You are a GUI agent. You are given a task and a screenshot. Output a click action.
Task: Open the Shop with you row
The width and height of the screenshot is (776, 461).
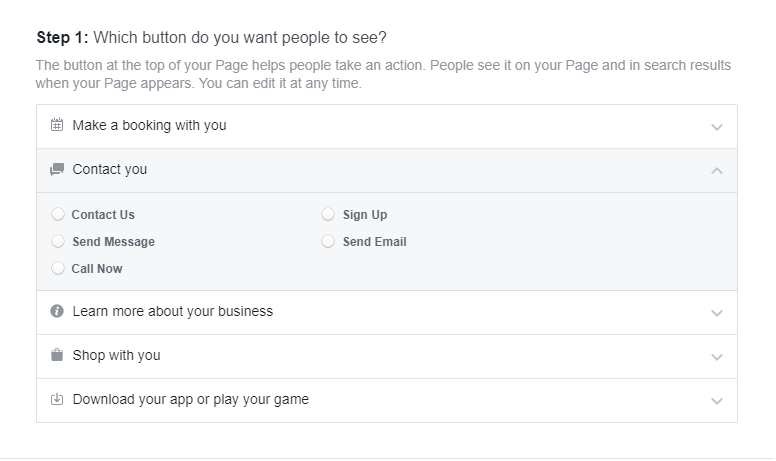387,357
